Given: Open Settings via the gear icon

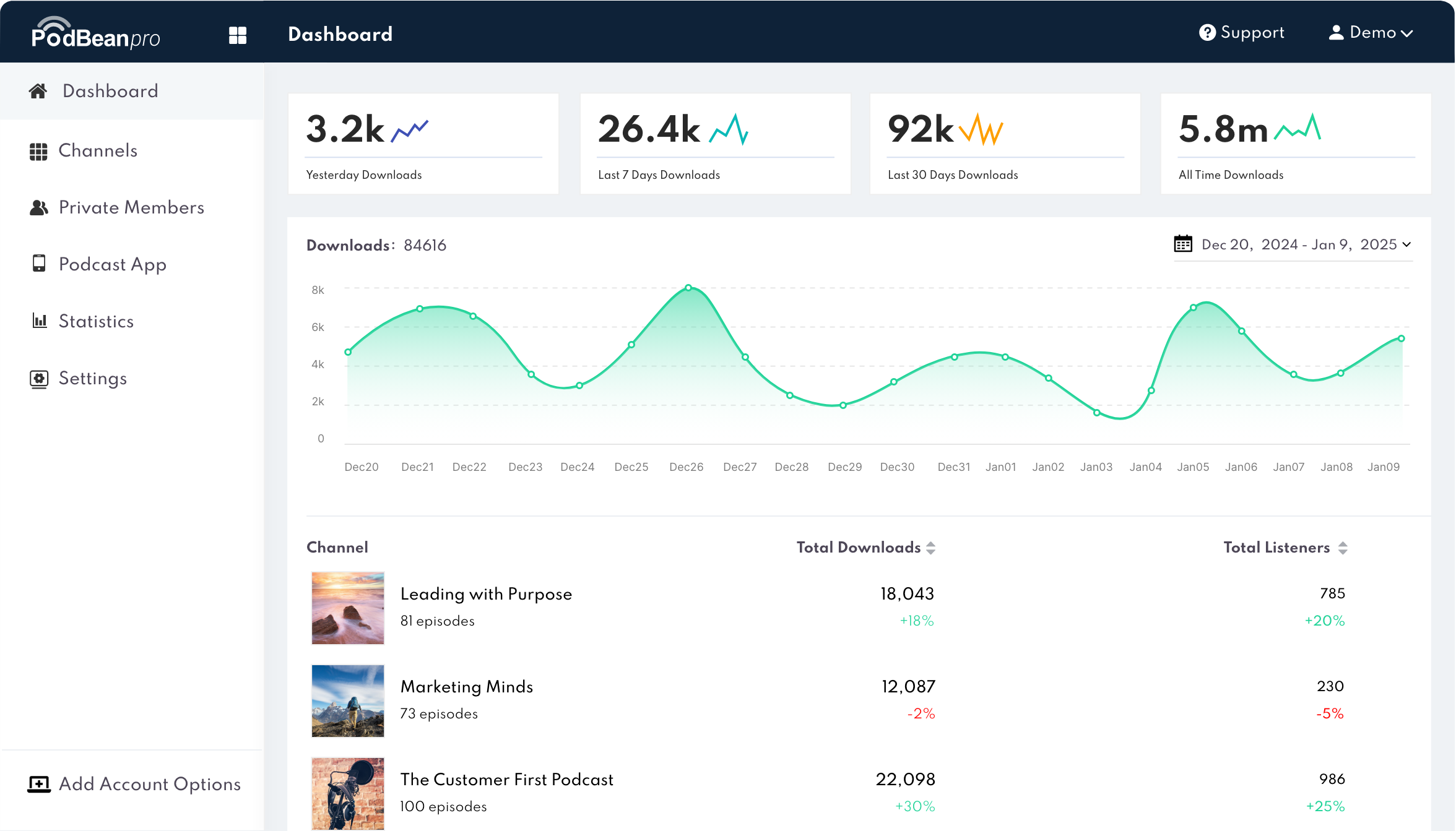Looking at the screenshot, I should pos(38,378).
